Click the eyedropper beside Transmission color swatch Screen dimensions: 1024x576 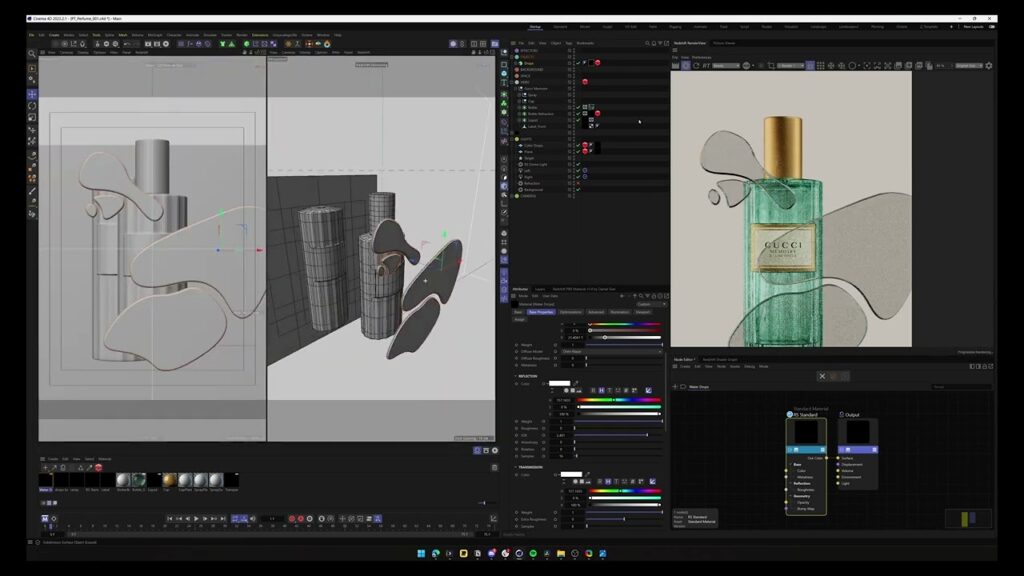pos(587,475)
